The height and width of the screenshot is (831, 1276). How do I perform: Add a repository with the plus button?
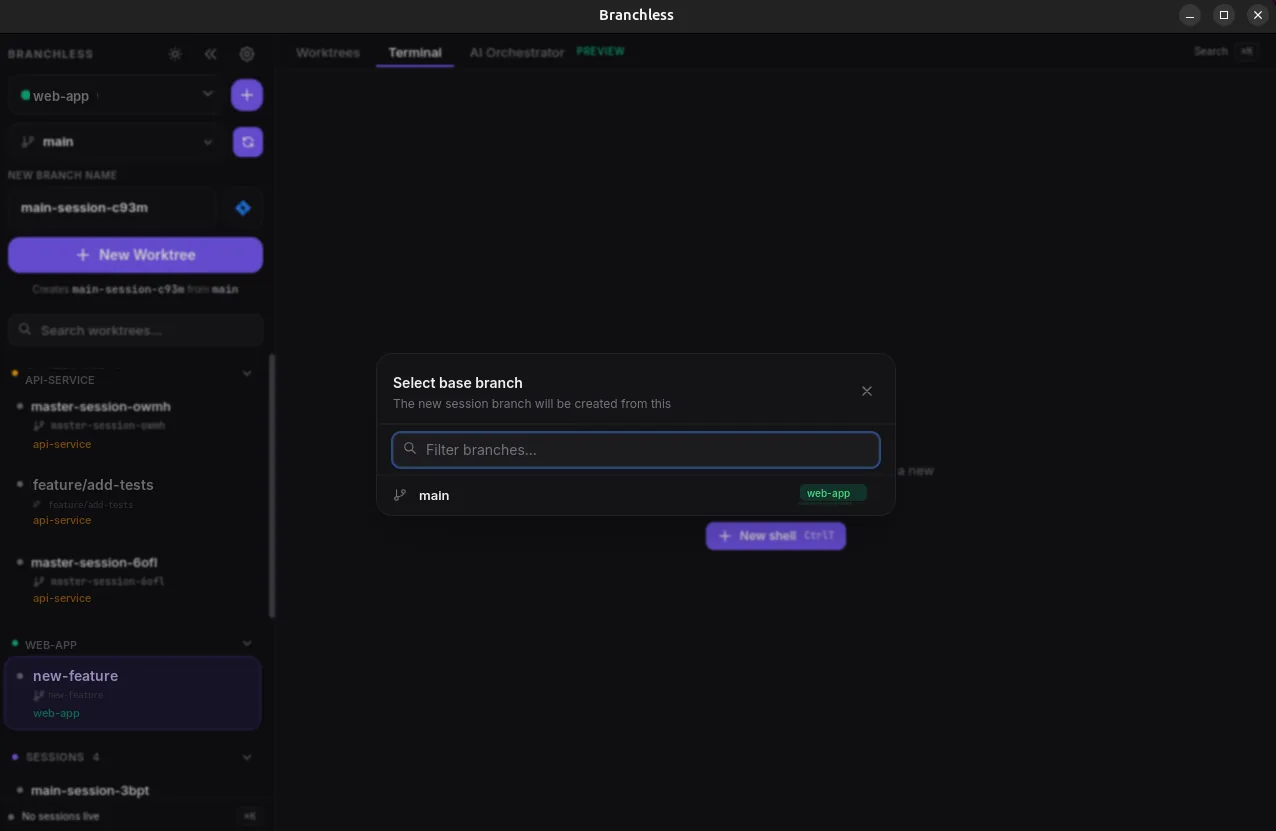[247, 95]
